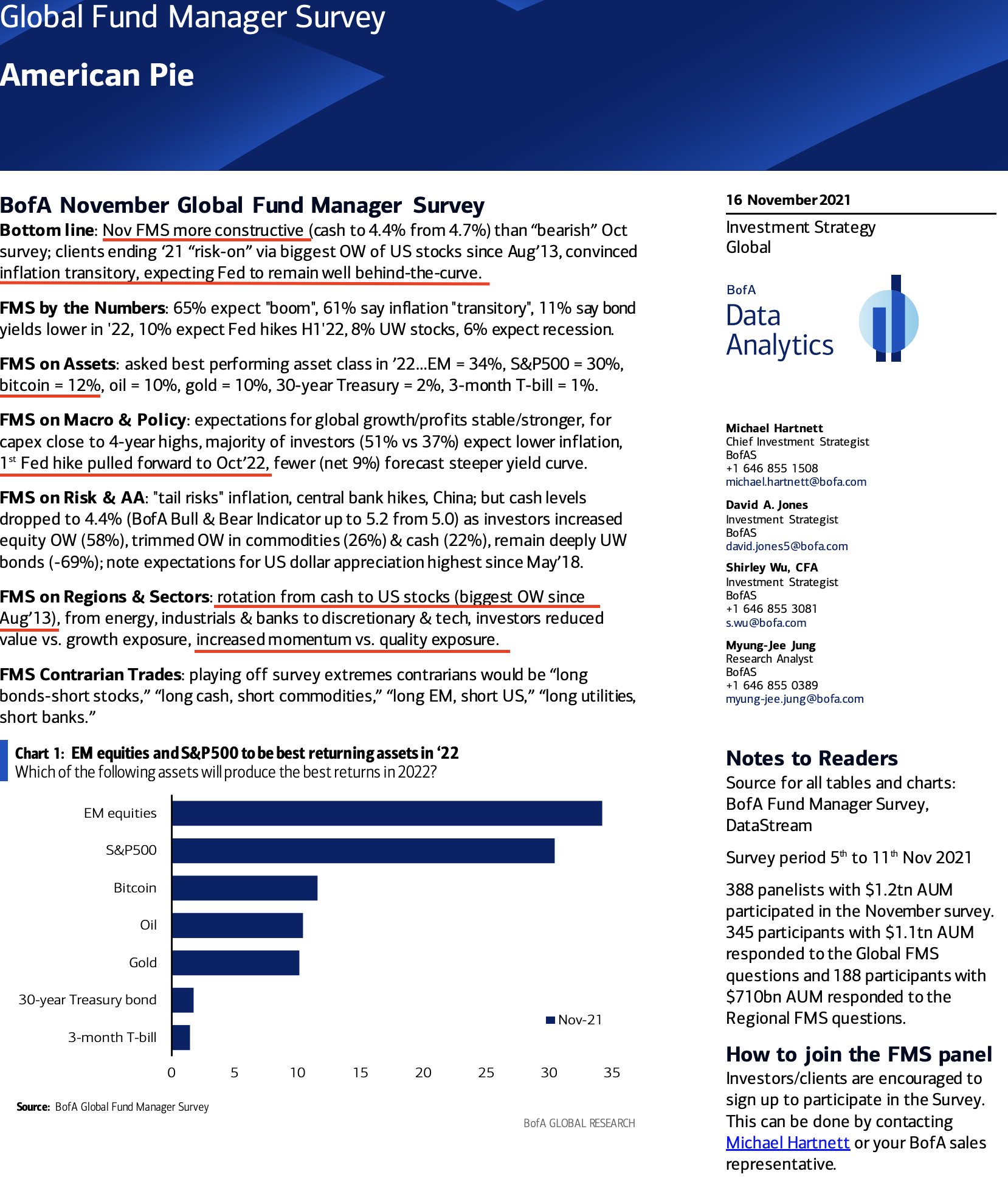Open the michael.hartnett@bofa.com email link
1008x1177 pixels.
click(x=796, y=481)
